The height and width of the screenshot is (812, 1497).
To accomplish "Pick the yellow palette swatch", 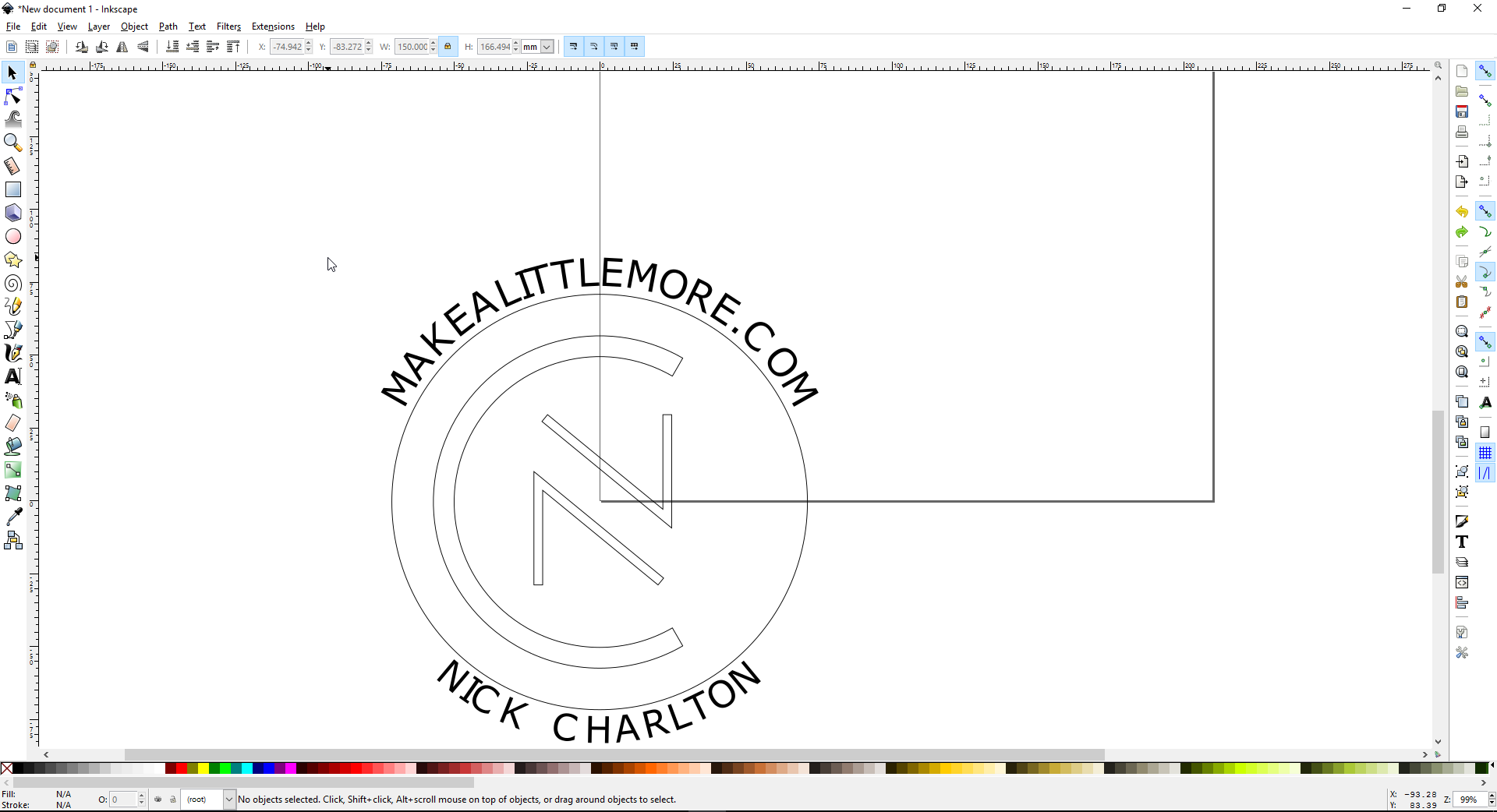I will pos(203,768).
